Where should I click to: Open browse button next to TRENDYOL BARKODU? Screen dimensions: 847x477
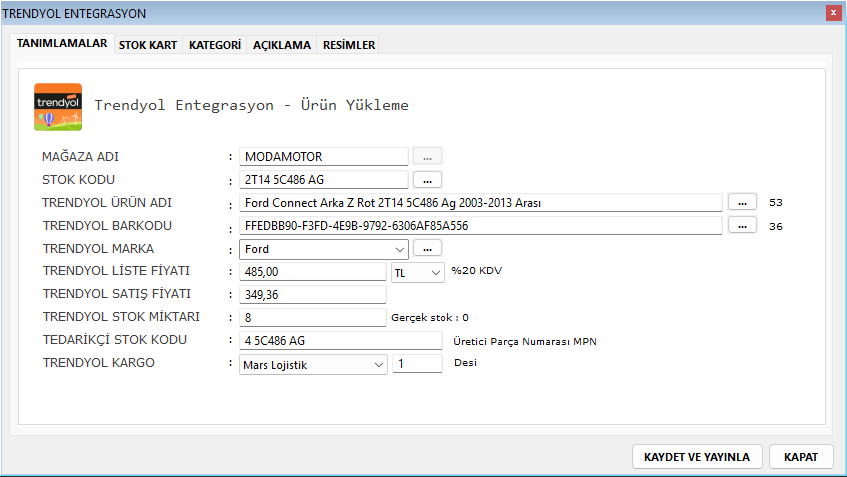pyautogui.click(x=742, y=225)
